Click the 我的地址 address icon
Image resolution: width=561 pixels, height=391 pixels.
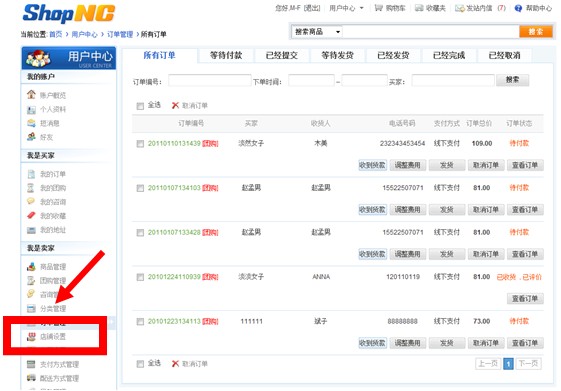point(31,230)
